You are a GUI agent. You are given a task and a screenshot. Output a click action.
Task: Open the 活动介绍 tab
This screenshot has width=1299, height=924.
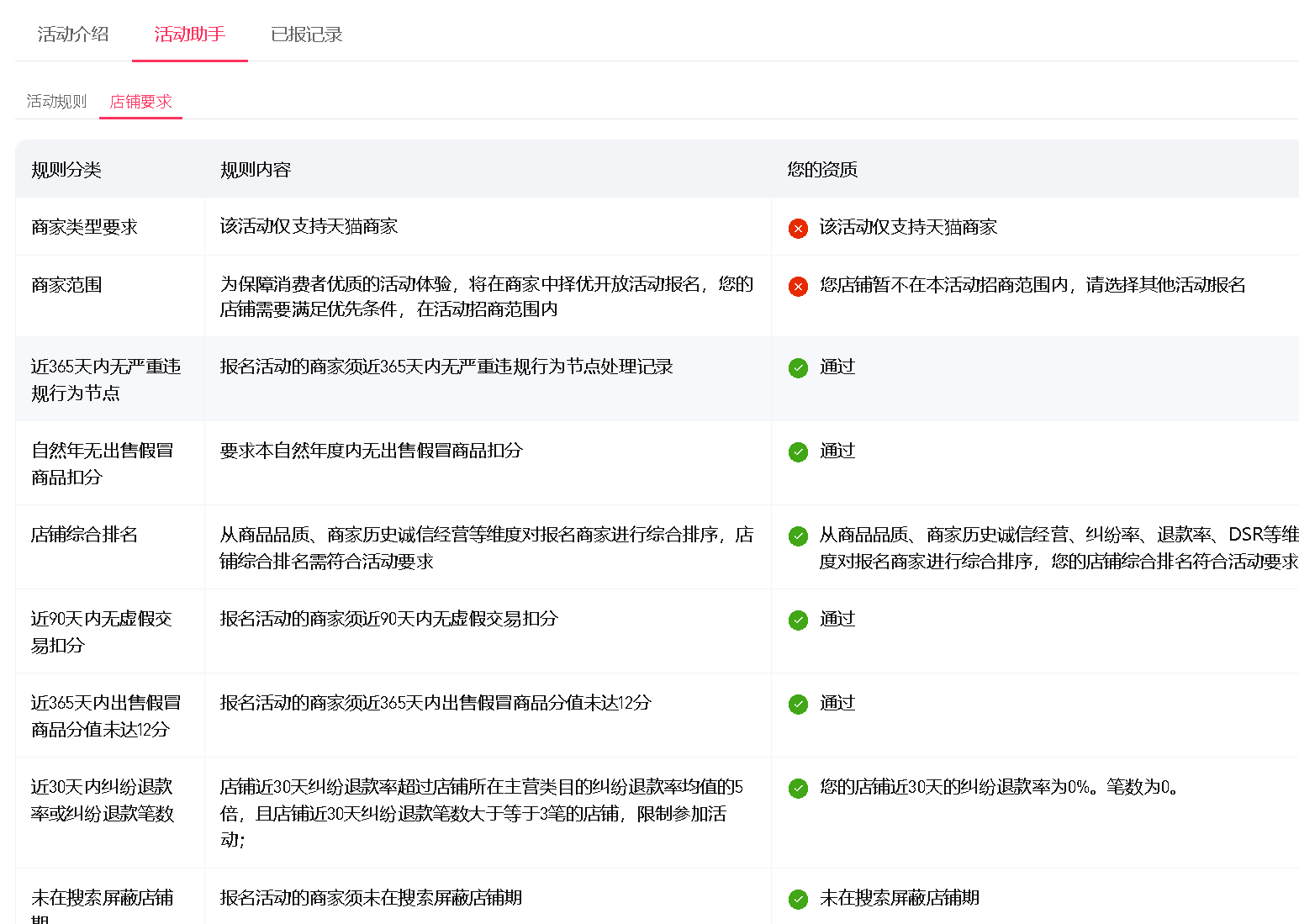(x=73, y=34)
